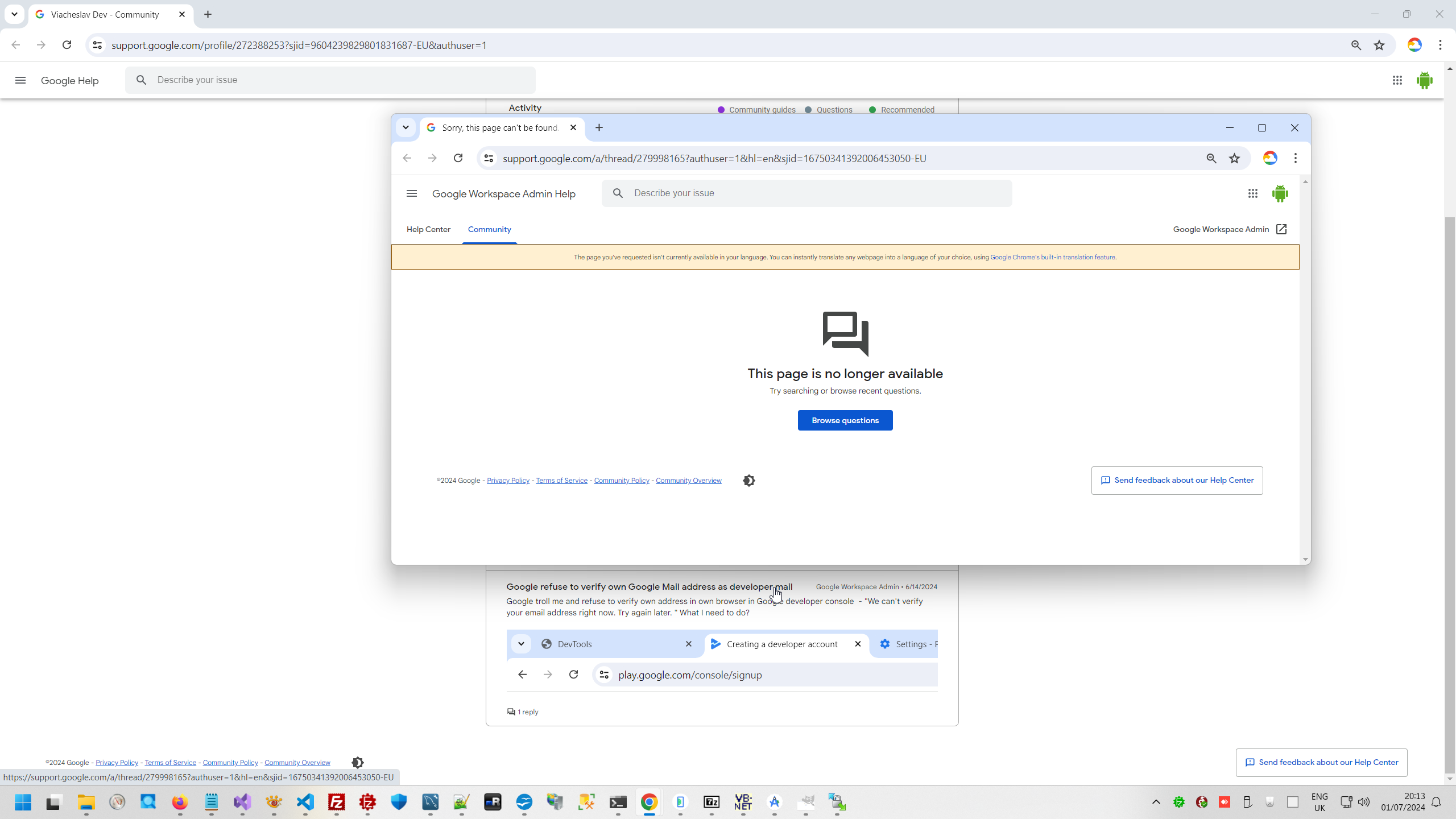Switch to the Help Center tab

click(x=428, y=229)
